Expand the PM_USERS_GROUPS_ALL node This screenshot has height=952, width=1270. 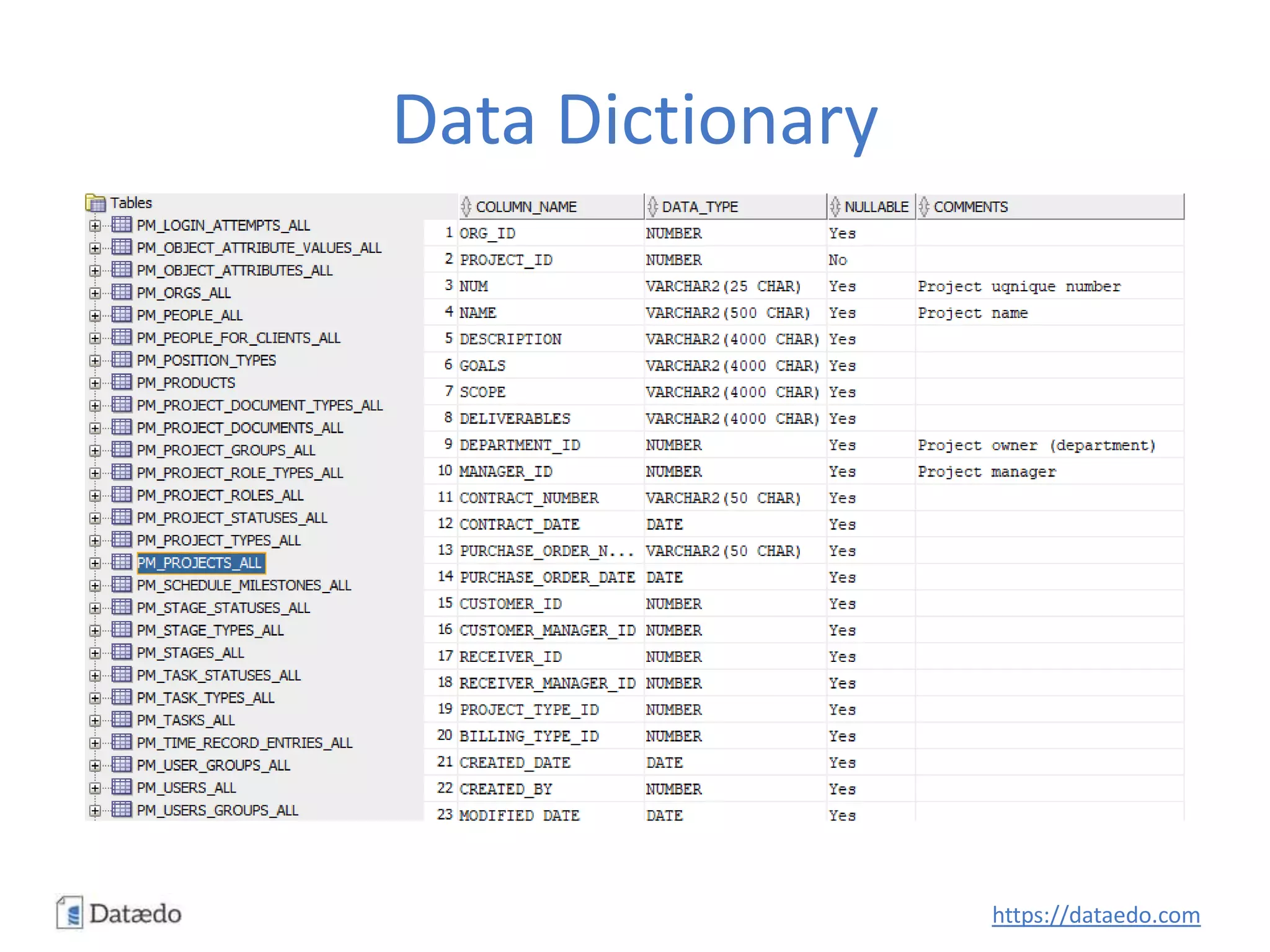coord(95,811)
